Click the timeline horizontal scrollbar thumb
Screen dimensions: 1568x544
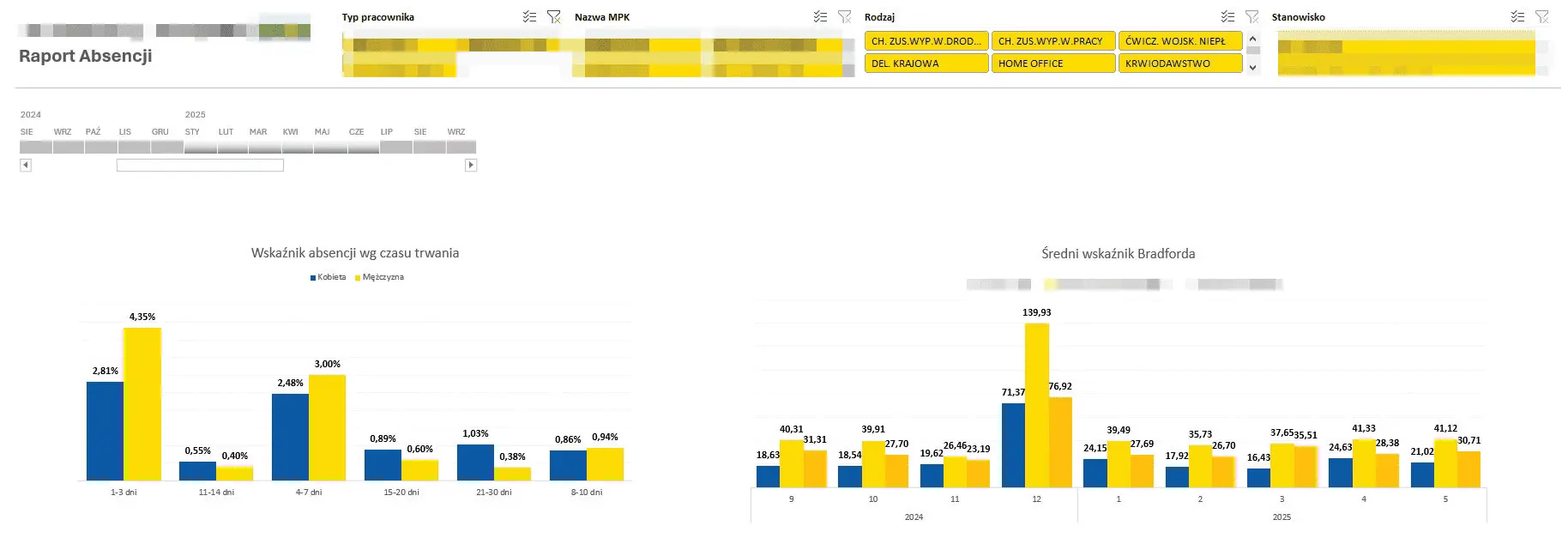(200, 165)
